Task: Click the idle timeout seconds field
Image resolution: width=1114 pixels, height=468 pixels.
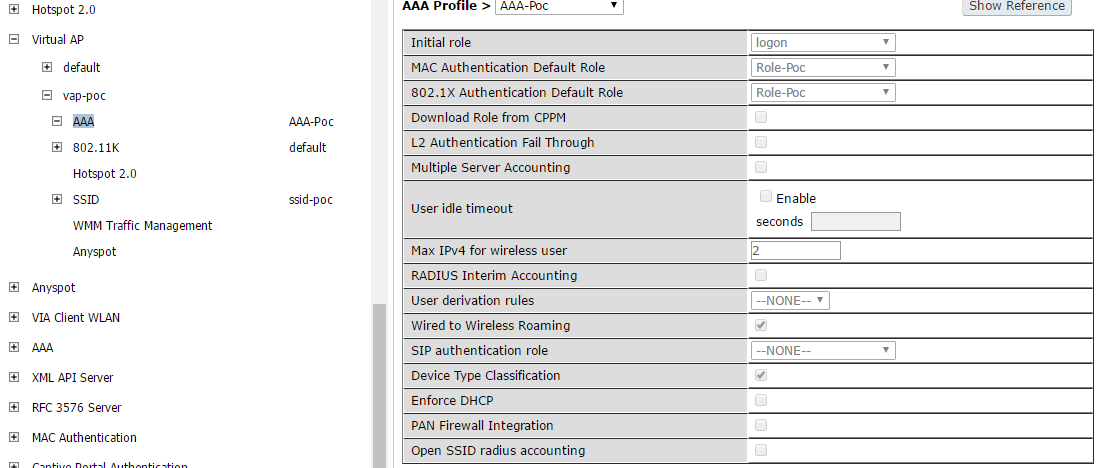Action: click(856, 222)
